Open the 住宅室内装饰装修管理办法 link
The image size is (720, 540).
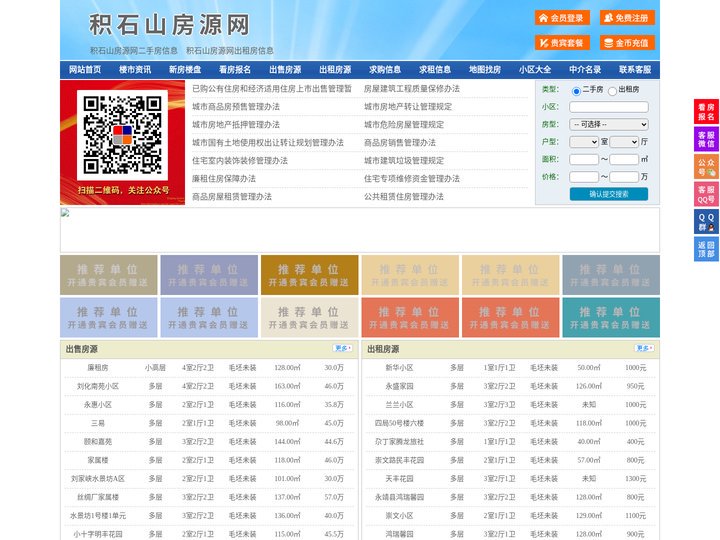click(x=240, y=161)
